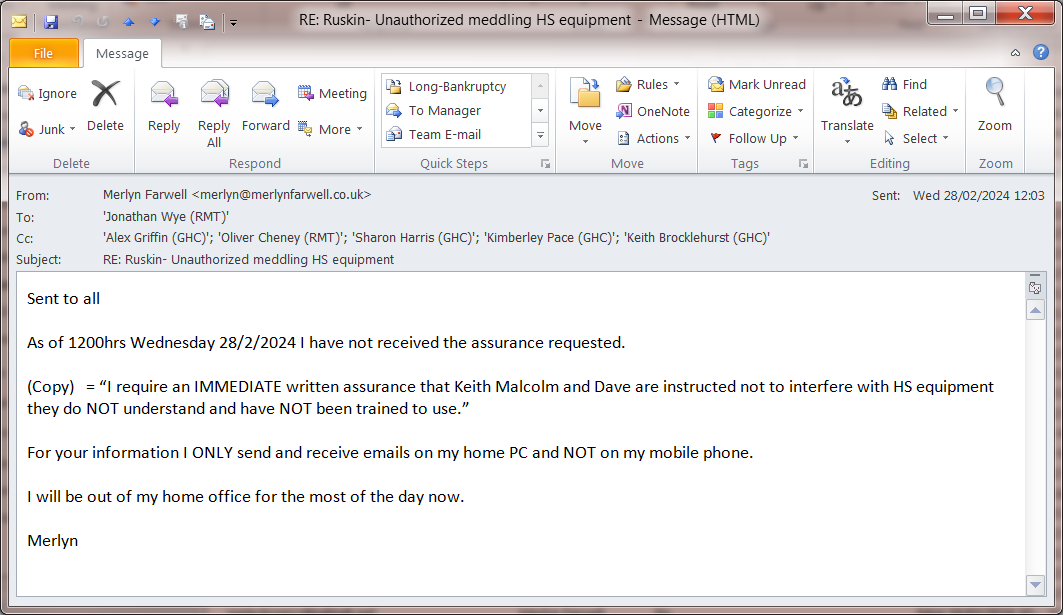Click icon above message body scrollbar

pos(1035,287)
